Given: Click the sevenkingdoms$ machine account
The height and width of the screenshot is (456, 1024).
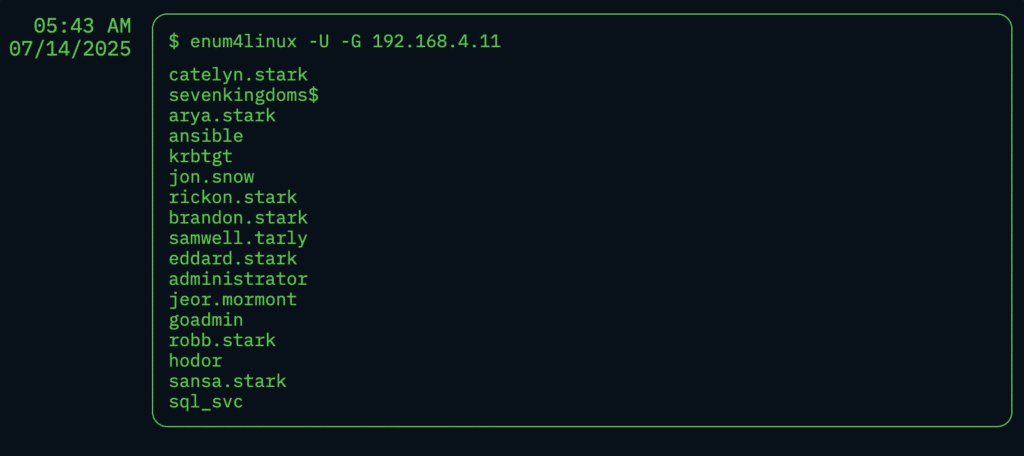Looking at the screenshot, I should click(243, 95).
